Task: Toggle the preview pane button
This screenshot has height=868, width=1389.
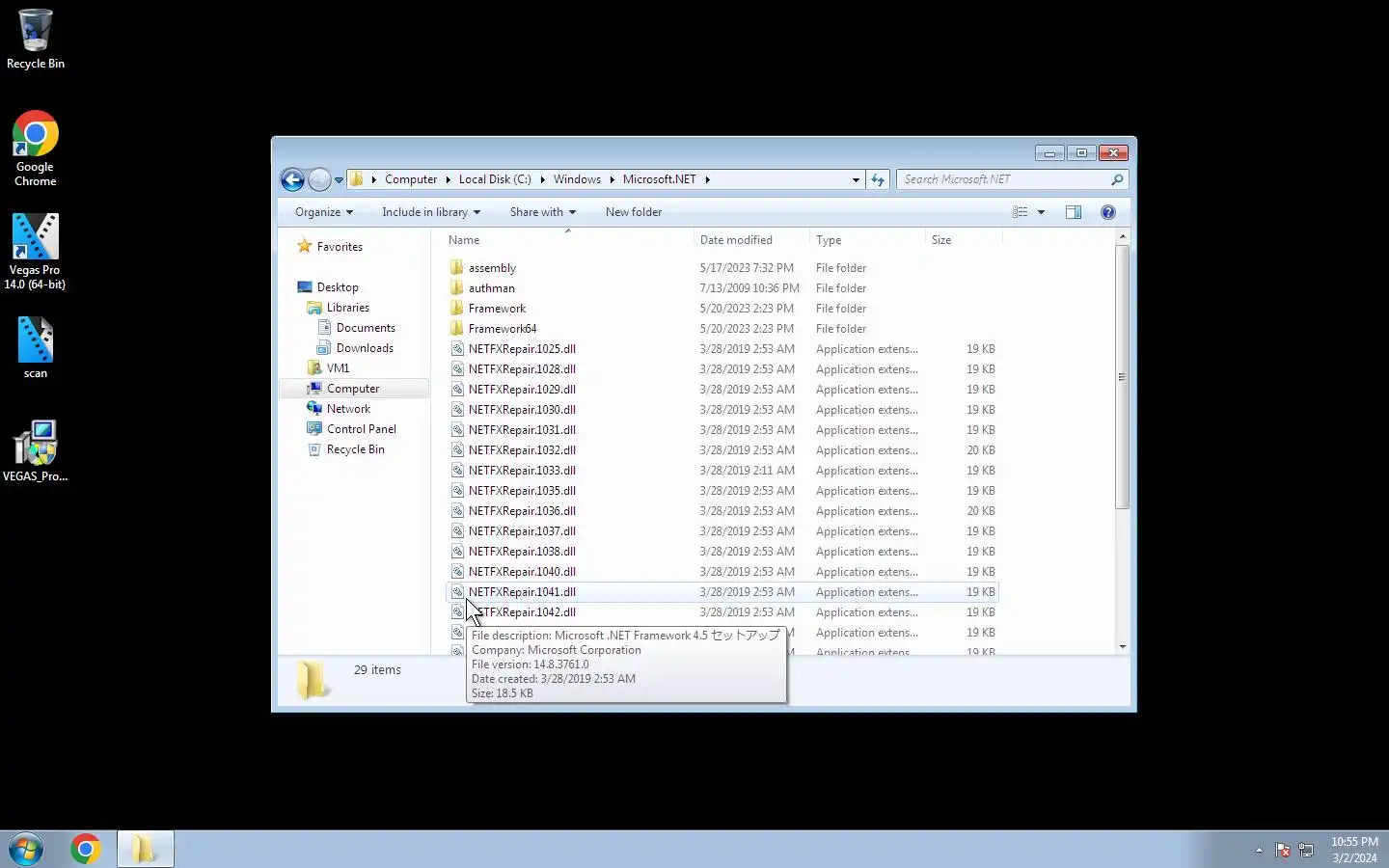Action: pyautogui.click(x=1074, y=212)
